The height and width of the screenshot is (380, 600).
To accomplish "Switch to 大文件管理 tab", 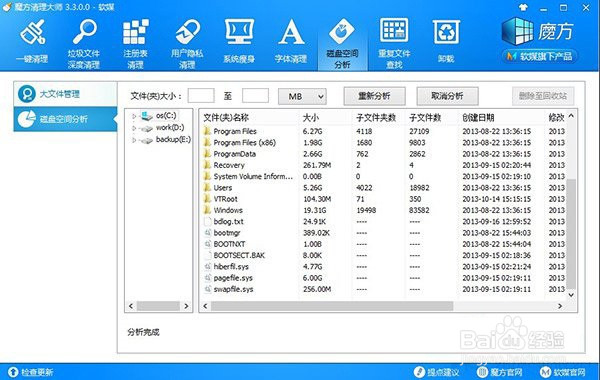I will point(65,94).
